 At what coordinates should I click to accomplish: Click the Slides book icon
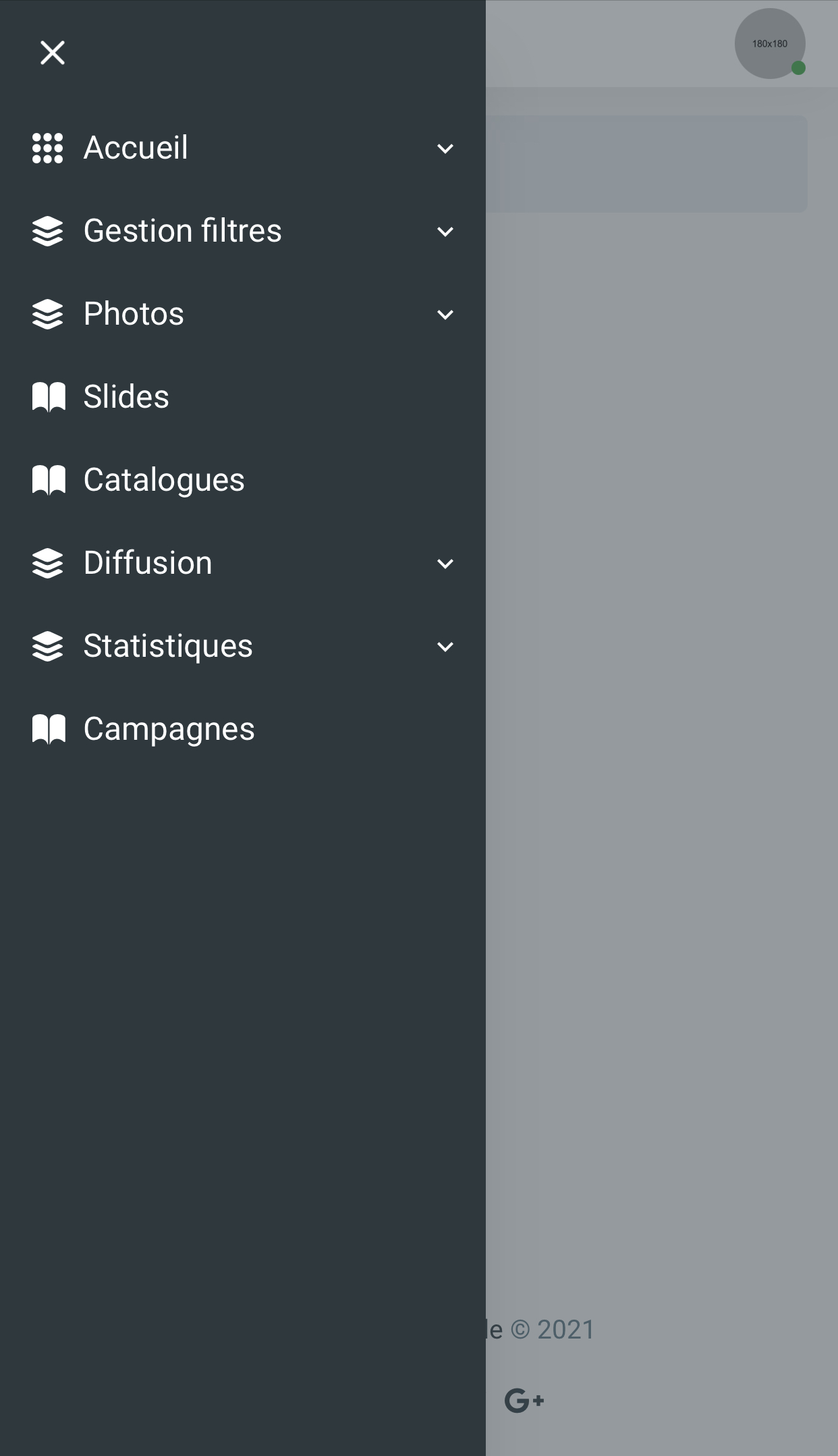click(49, 397)
